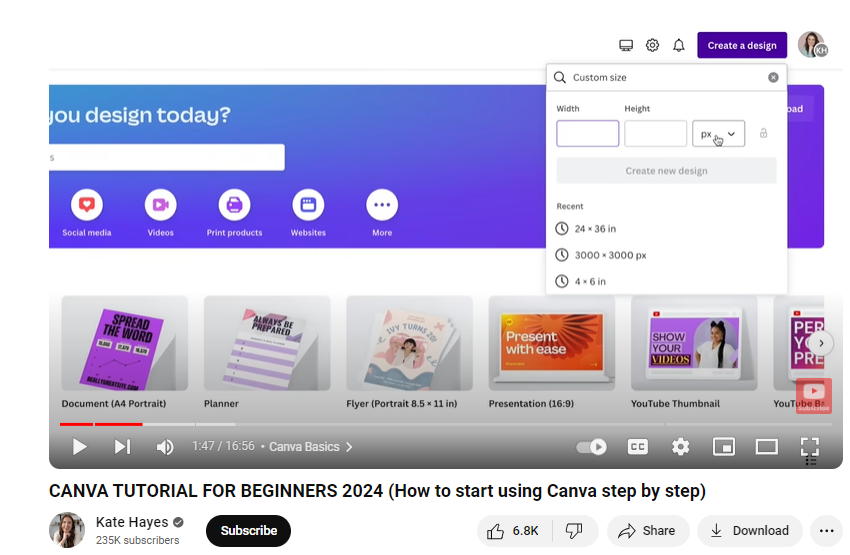850x555 pixels.
Task: Click the red channel subscribe watermark
Action: (x=814, y=396)
